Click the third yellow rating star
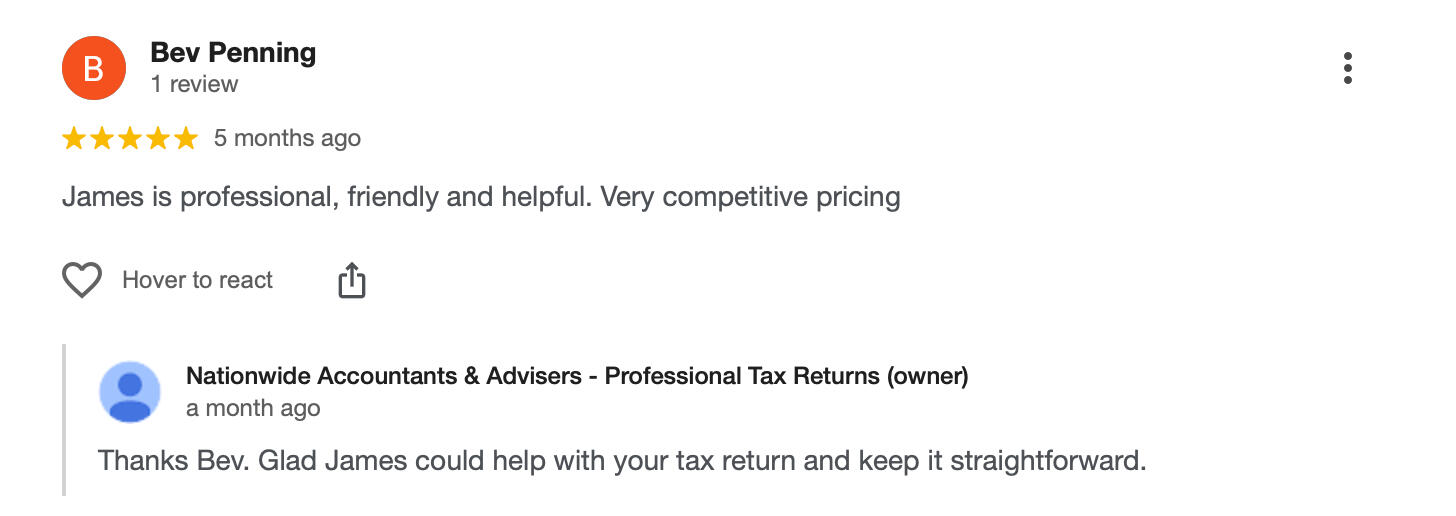Screen dimensions: 1456x516 coord(130,138)
